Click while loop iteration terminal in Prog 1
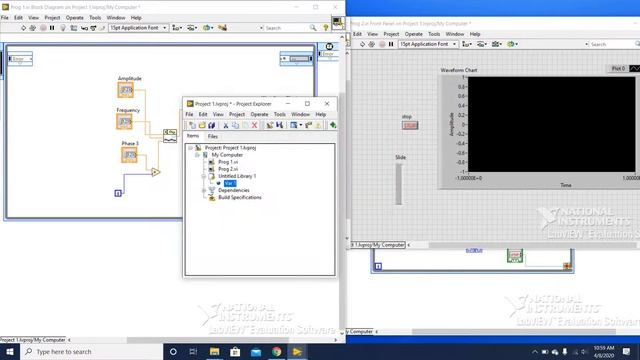 coord(118,193)
